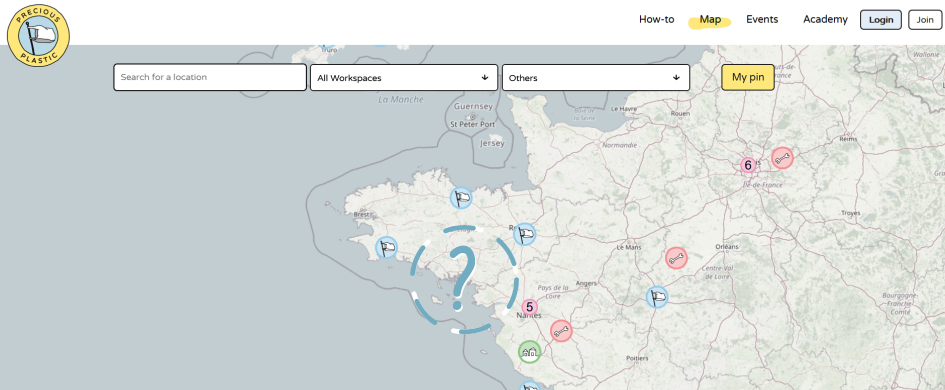
Task: Open the green house pin below Nantes
Action: (x=529, y=351)
